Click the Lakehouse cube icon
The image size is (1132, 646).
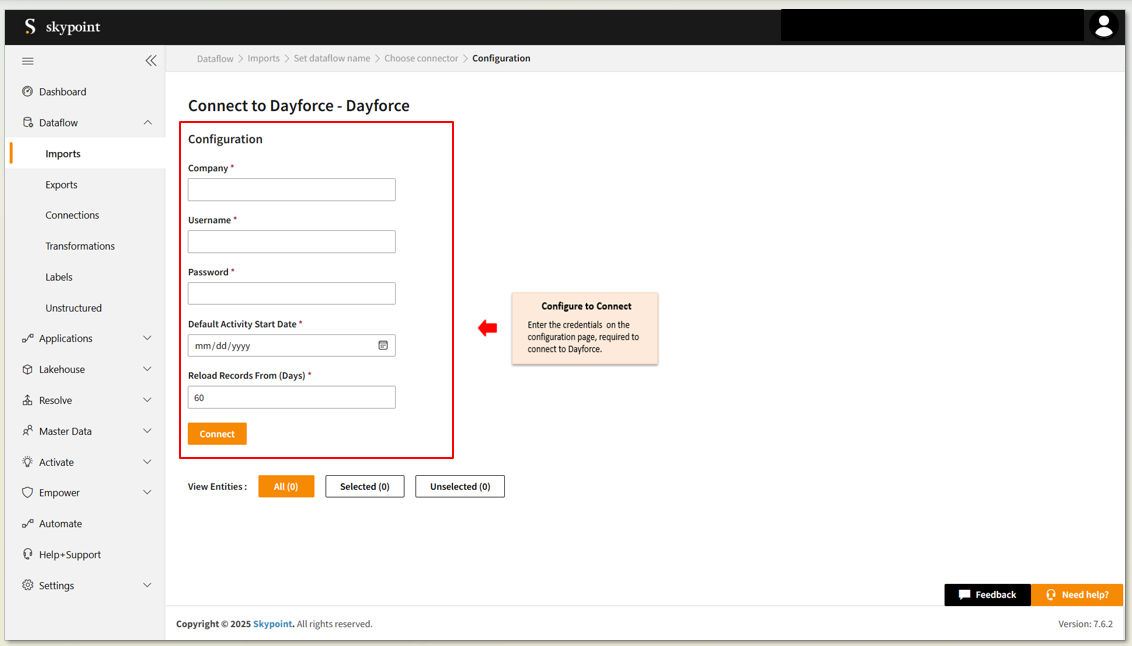point(27,370)
